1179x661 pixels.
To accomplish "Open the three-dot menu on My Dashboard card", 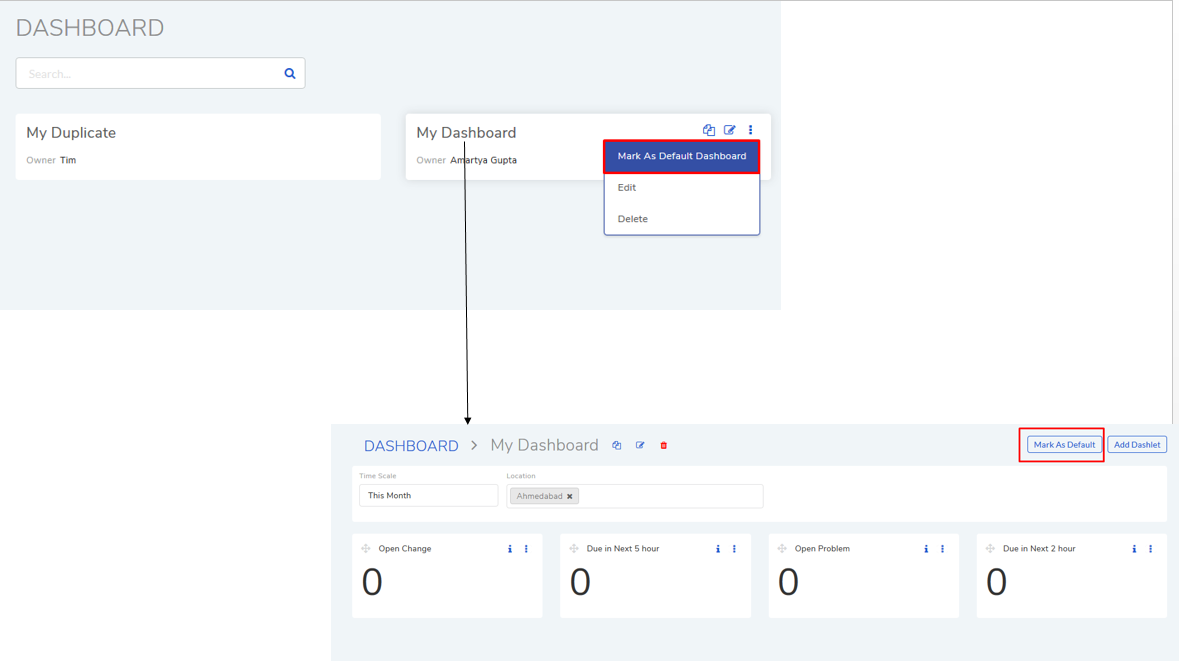I will point(750,130).
